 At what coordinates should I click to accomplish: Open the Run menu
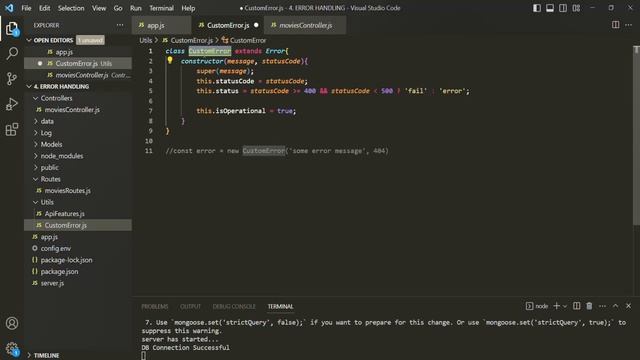pos(136,8)
